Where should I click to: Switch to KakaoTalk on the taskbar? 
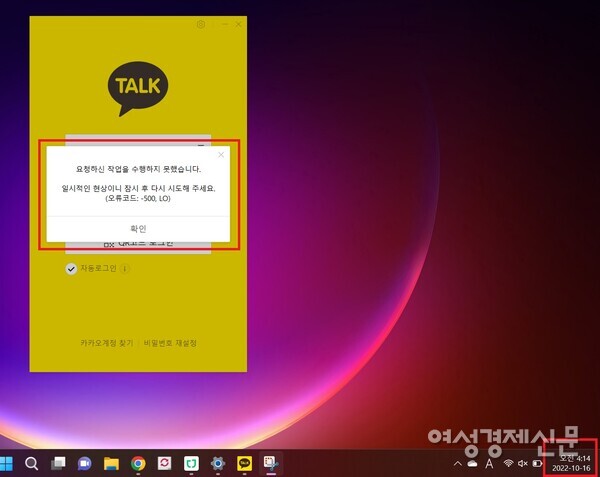[245, 463]
